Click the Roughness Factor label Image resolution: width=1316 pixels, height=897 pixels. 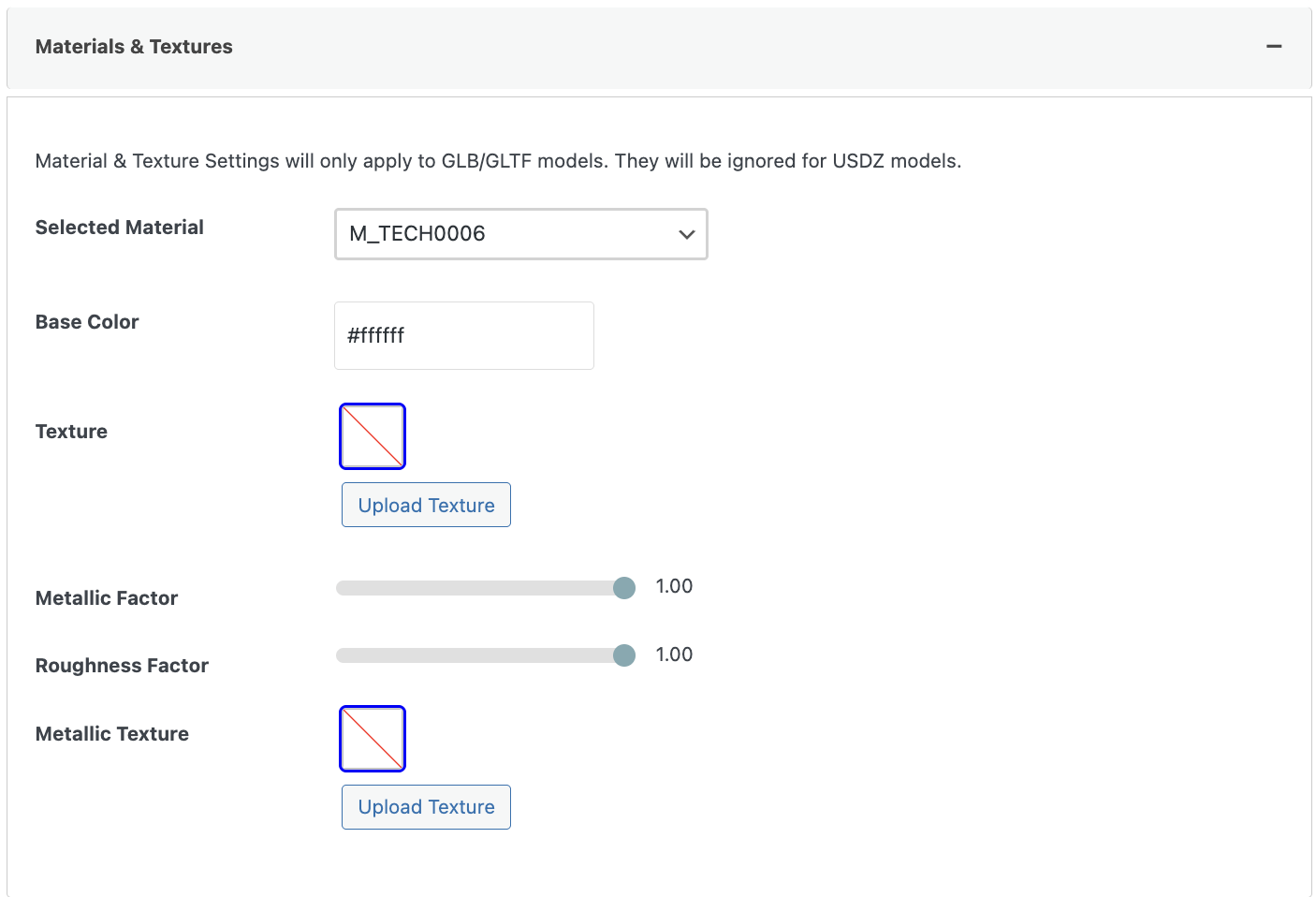click(x=122, y=666)
